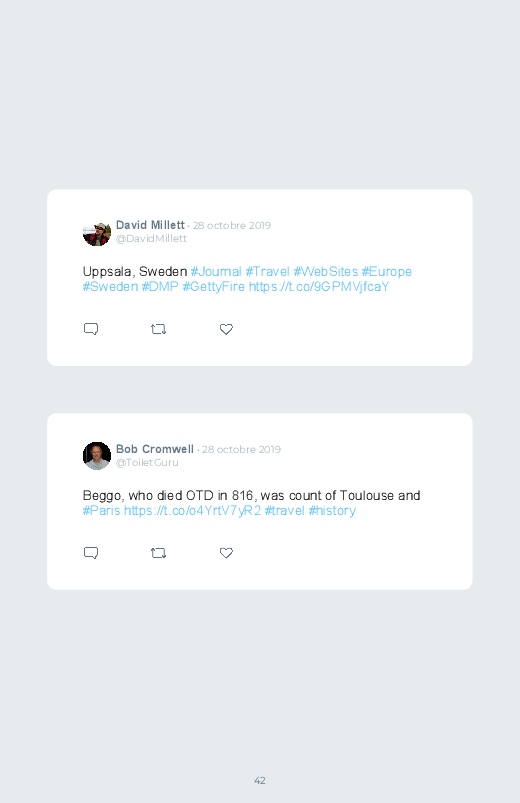
Task: Click the @ToiletGuru handle
Action: pos(147,462)
